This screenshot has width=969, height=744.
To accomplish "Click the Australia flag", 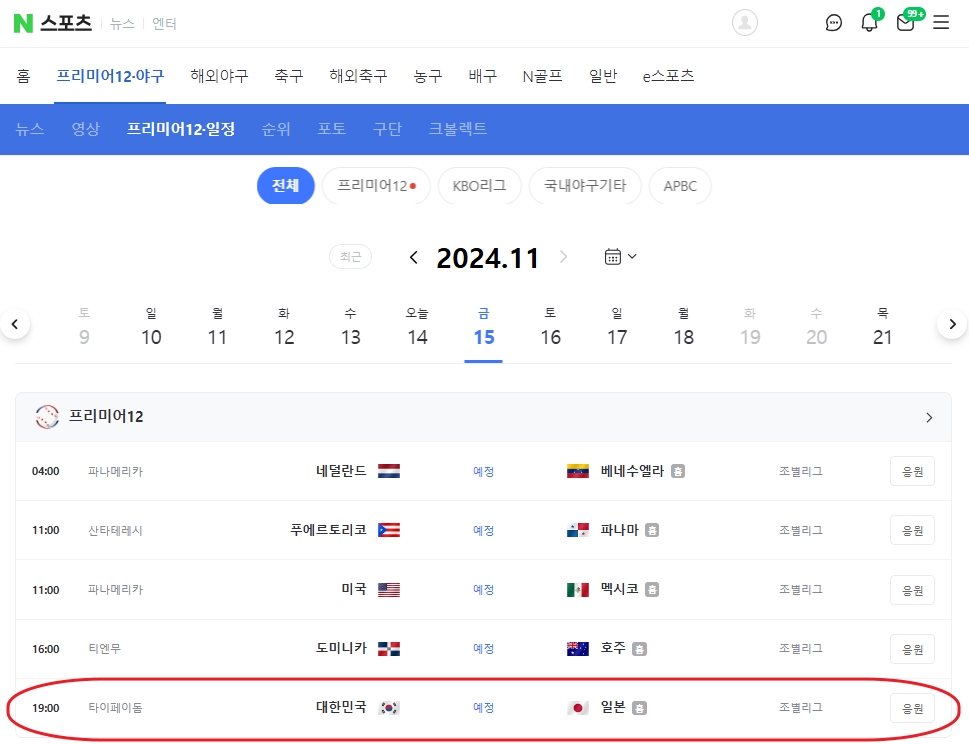I will [578, 649].
